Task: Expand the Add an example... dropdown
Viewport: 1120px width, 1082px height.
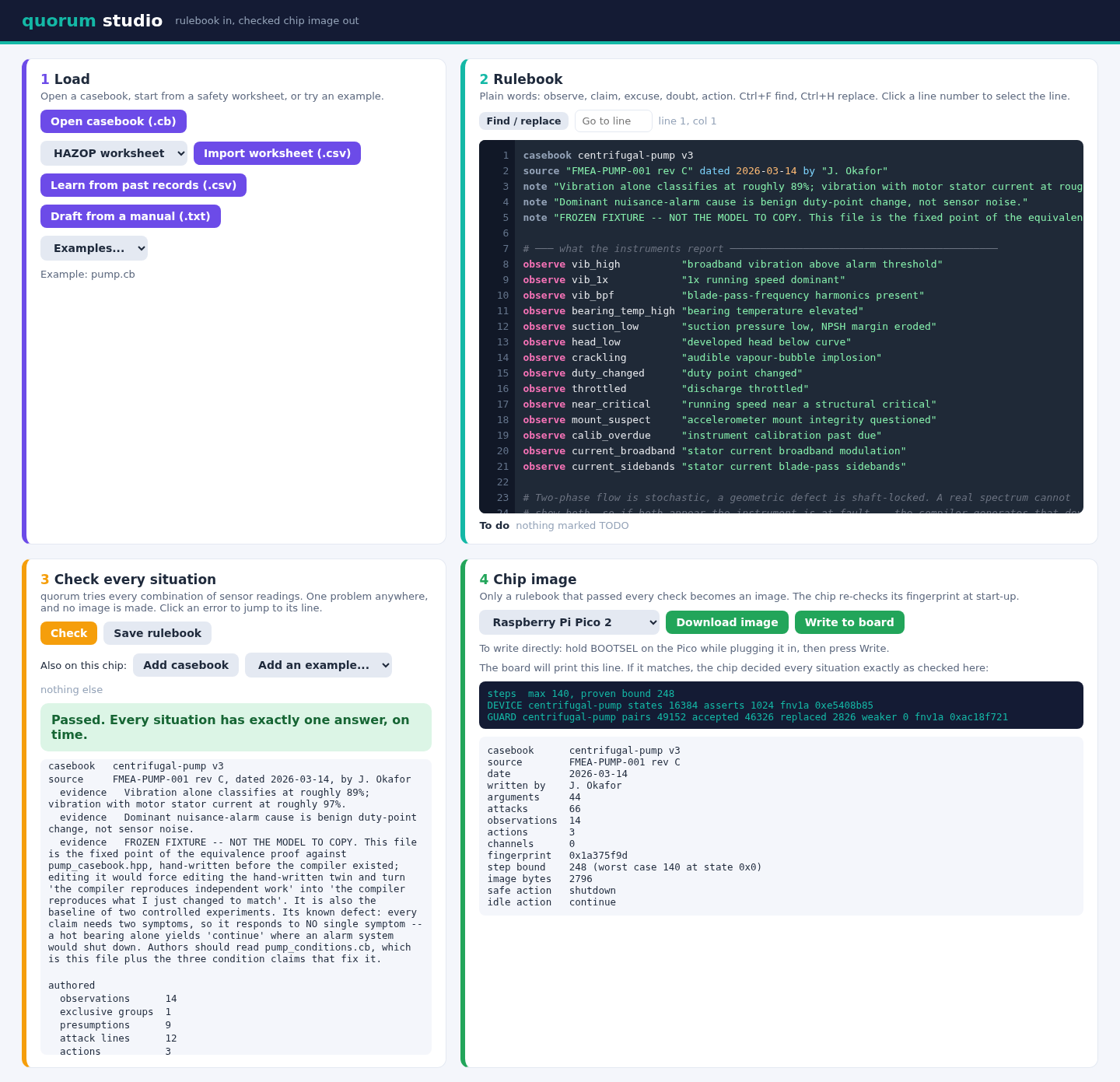Action: click(x=318, y=665)
